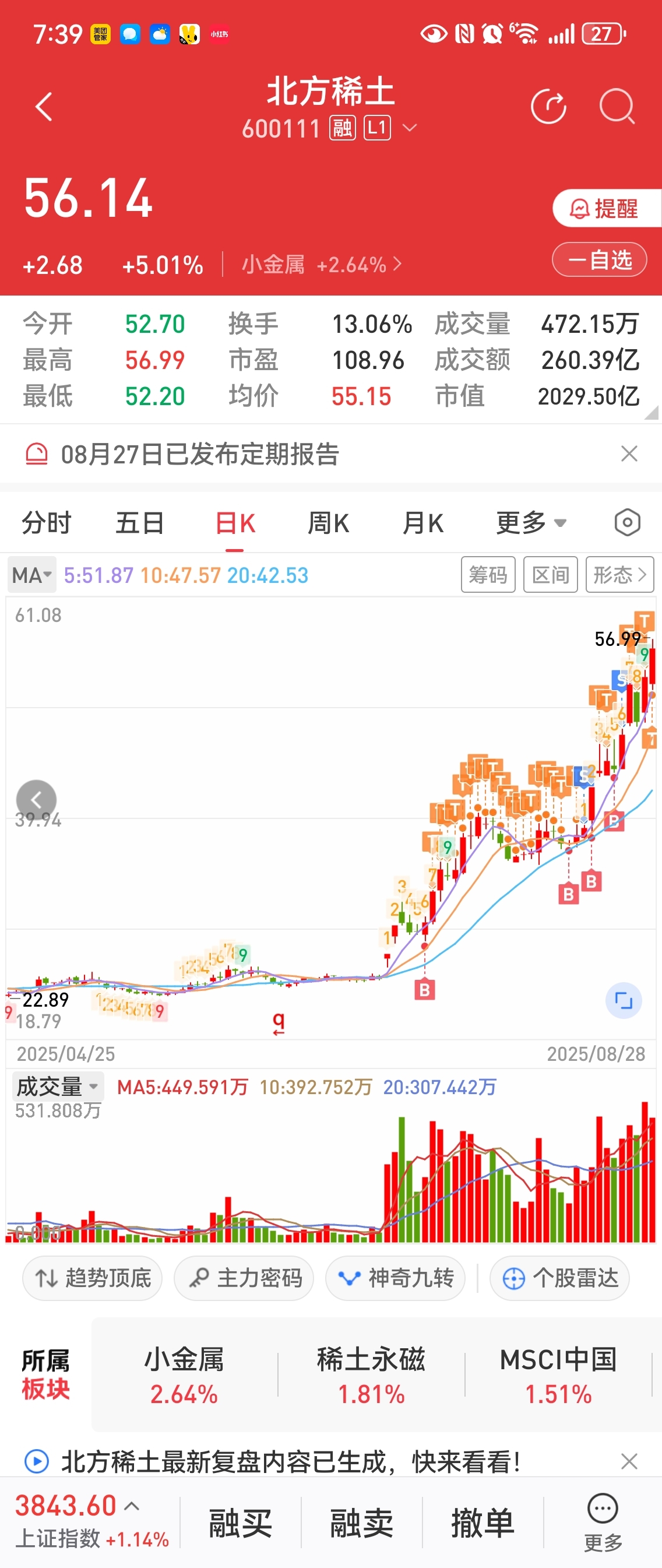
Task: Tap the refresh/share circular arrow icon
Action: [548, 107]
